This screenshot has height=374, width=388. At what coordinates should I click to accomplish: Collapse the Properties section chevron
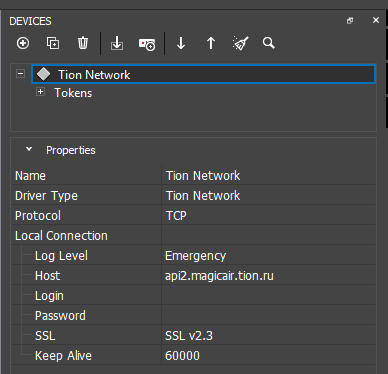tap(29, 149)
